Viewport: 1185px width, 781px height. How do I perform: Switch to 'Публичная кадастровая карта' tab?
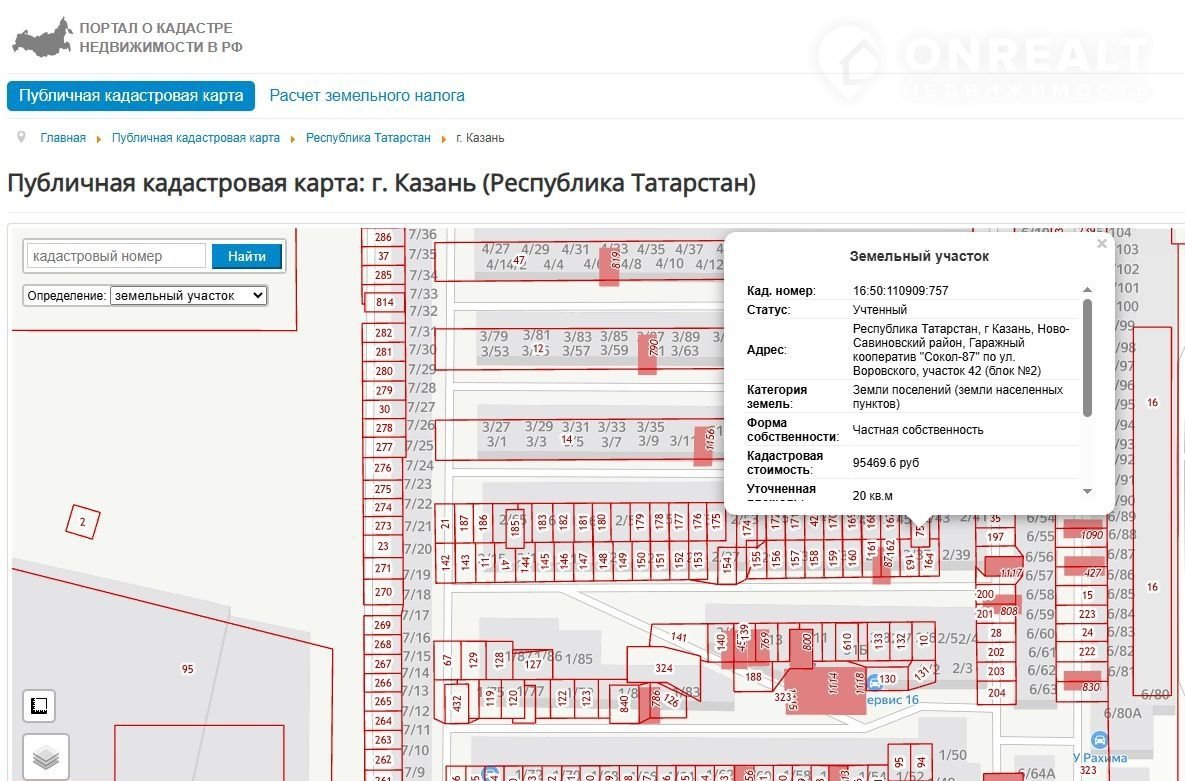pos(131,96)
